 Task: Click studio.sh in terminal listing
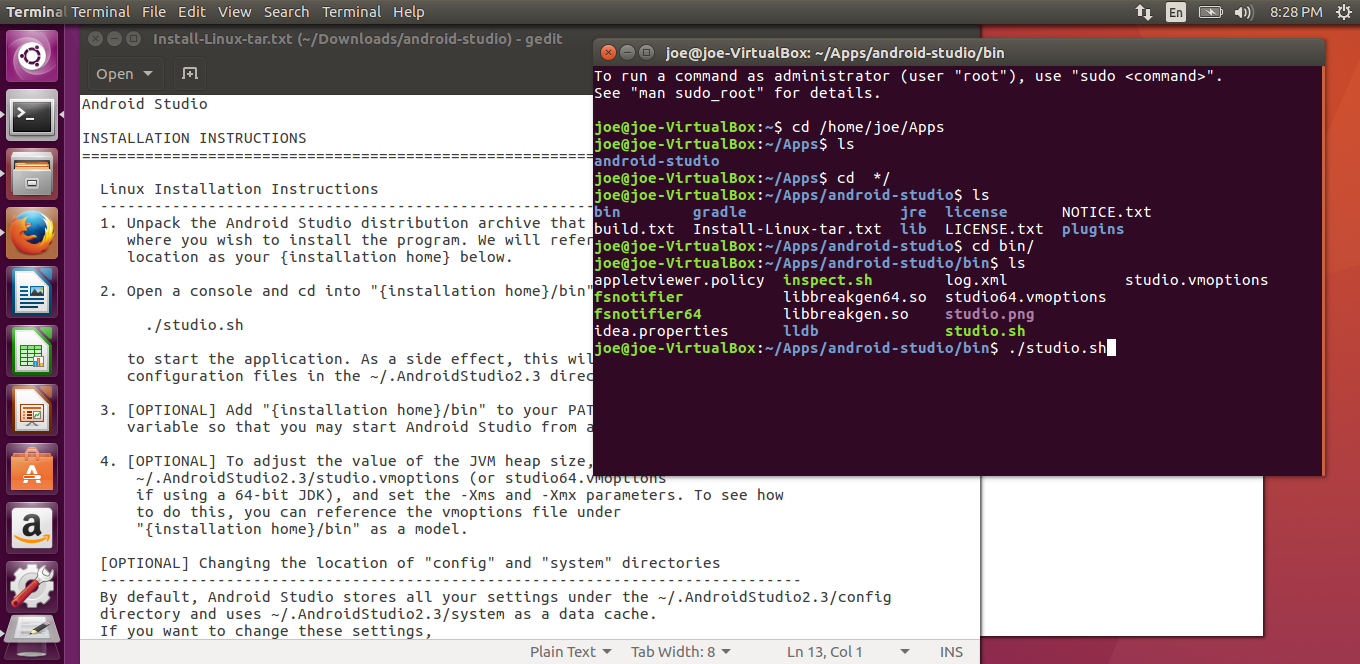tap(985, 331)
